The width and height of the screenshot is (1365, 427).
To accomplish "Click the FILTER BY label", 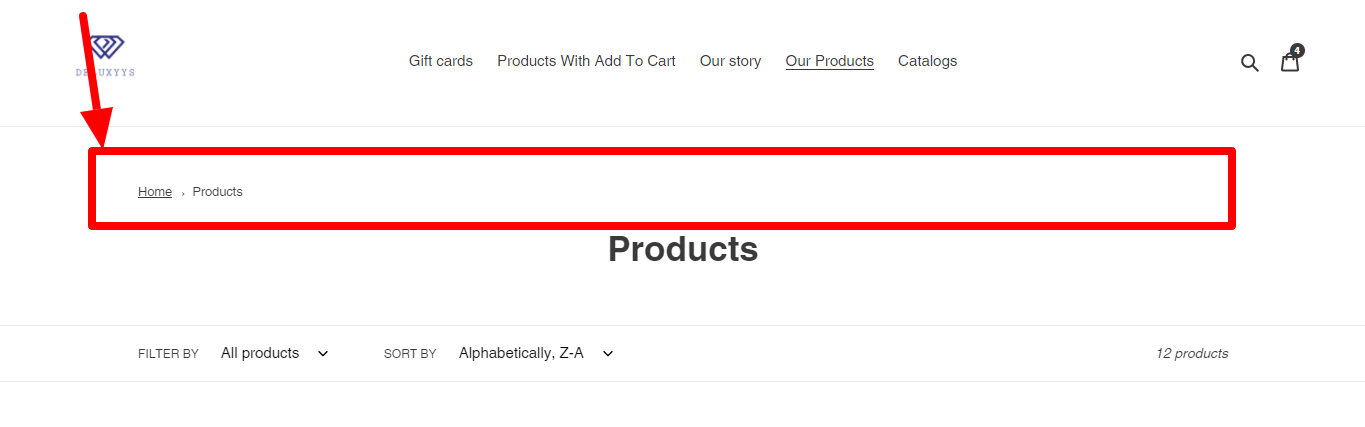I will tap(168, 354).
